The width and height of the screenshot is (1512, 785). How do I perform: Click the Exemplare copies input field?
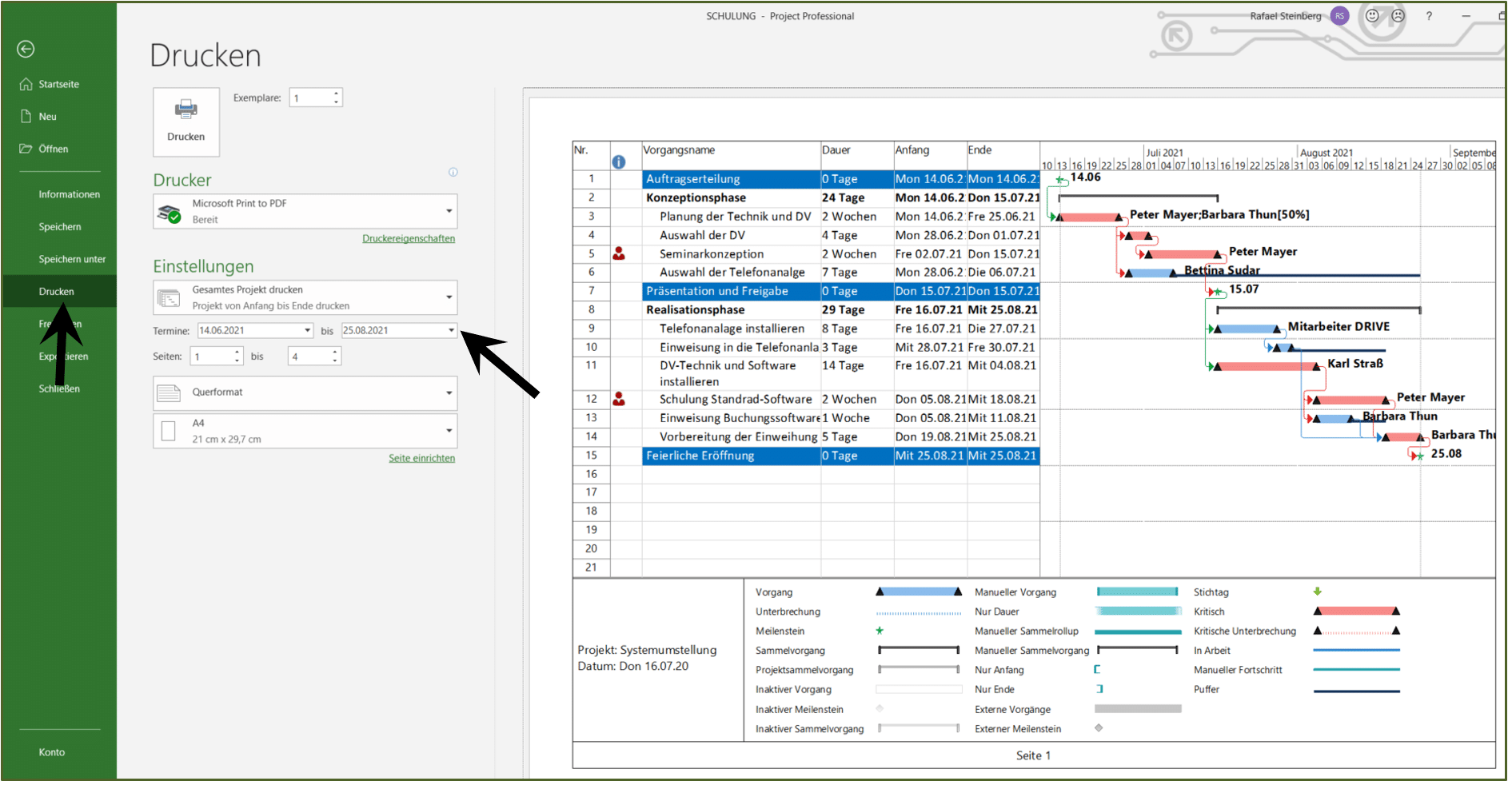310,98
